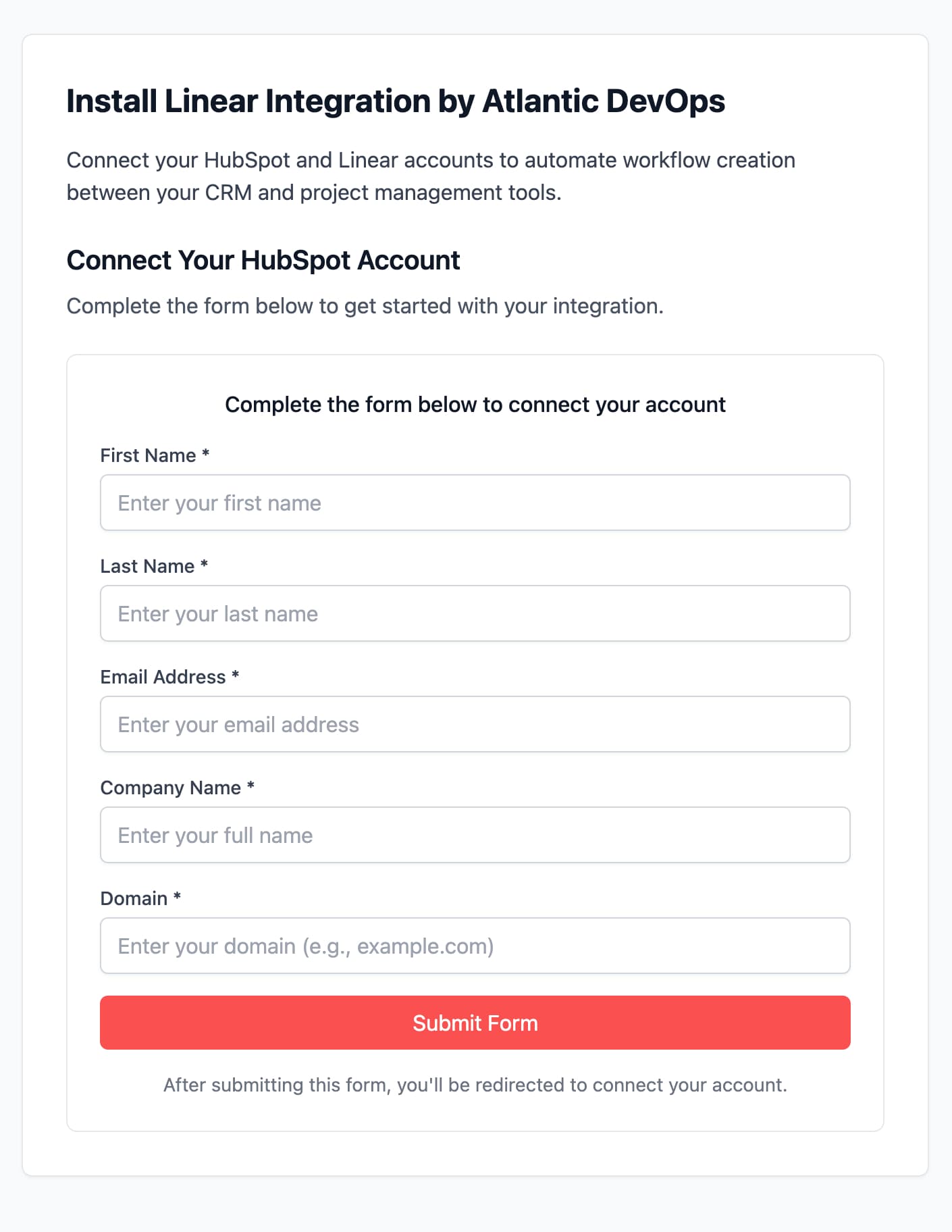
Task: Click the Company Name label
Action: [x=178, y=788]
